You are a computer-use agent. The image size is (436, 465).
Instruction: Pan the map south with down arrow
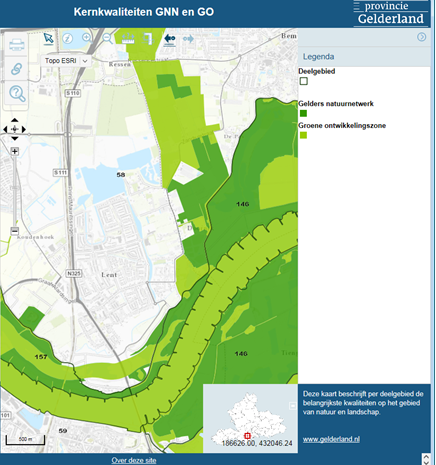[15, 138]
